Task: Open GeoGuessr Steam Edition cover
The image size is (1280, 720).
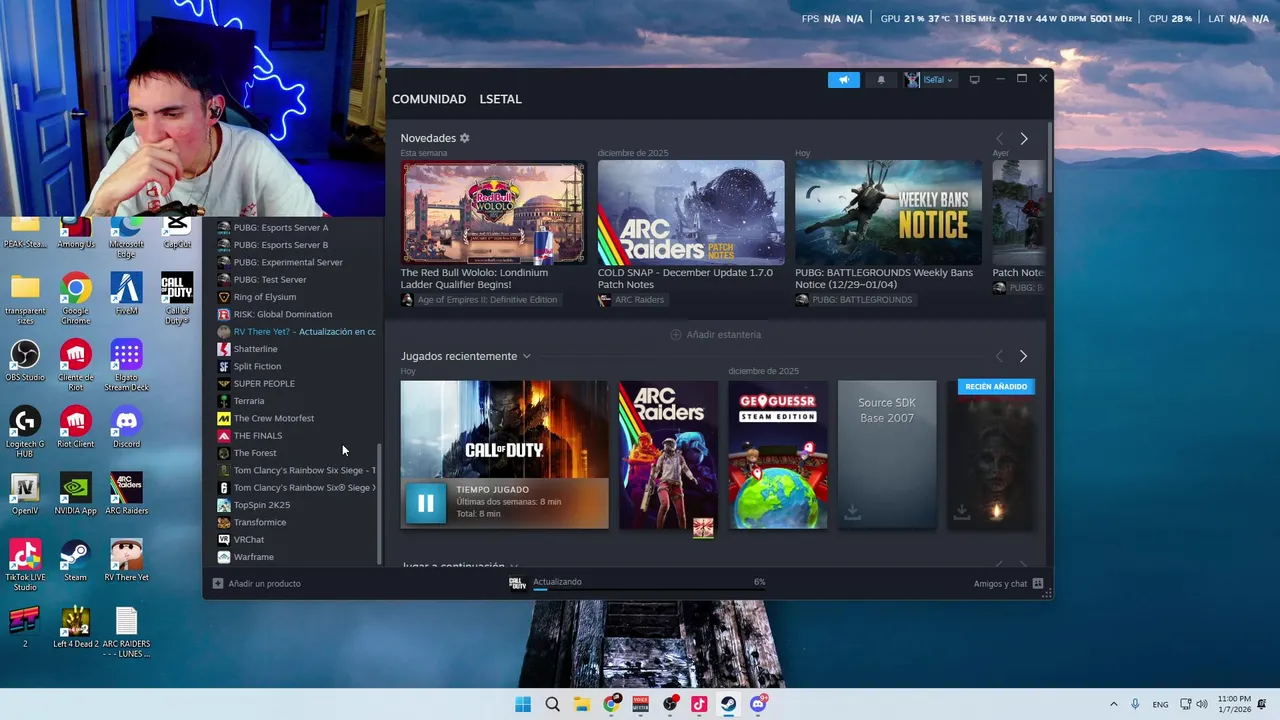Action: (778, 455)
